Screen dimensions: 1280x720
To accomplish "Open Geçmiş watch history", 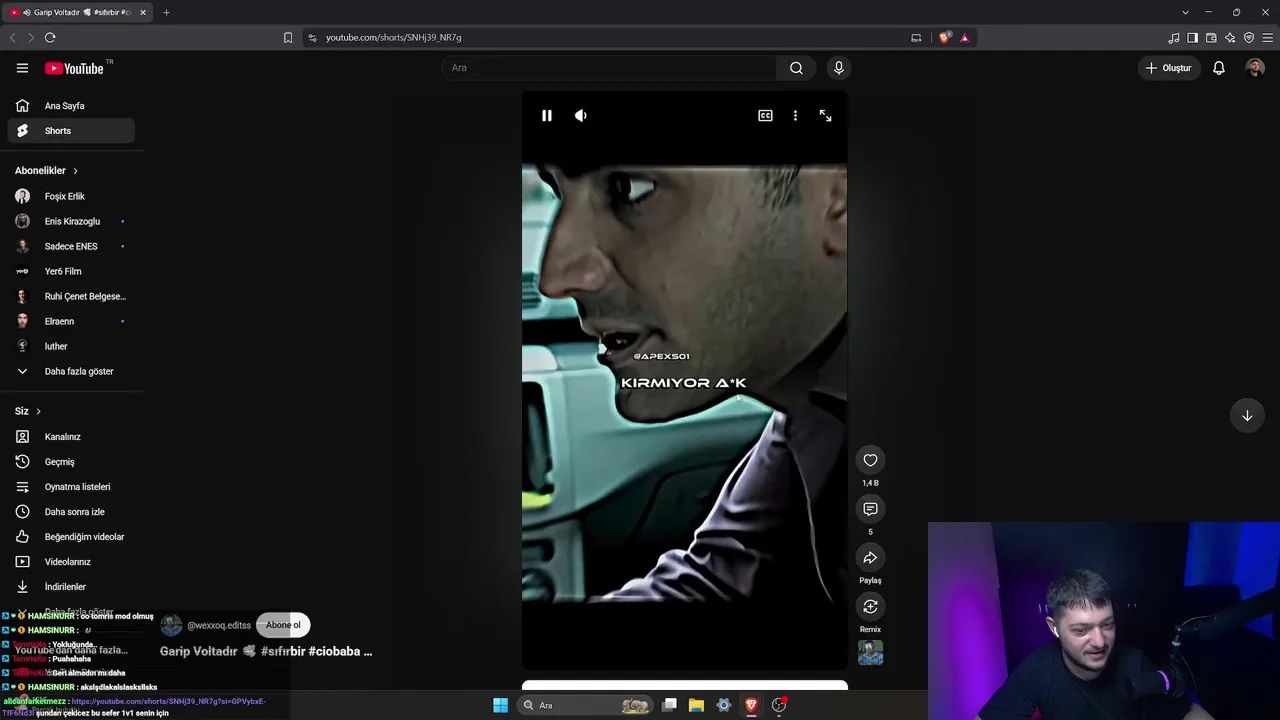I will pos(71,462).
